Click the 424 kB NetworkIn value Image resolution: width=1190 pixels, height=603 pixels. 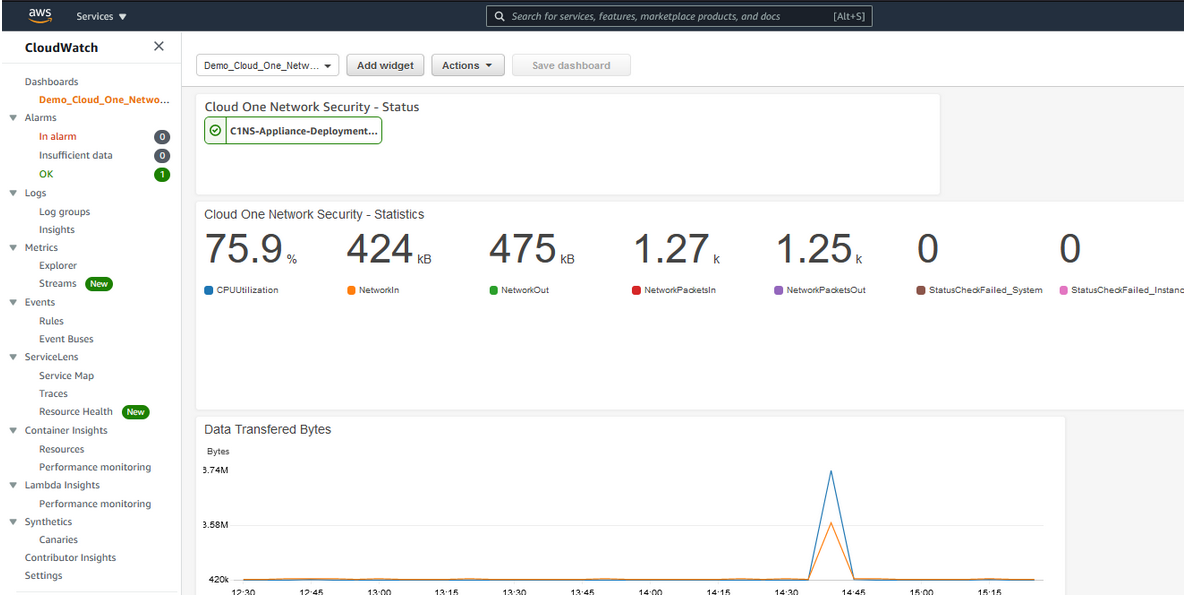click(389, 249)
